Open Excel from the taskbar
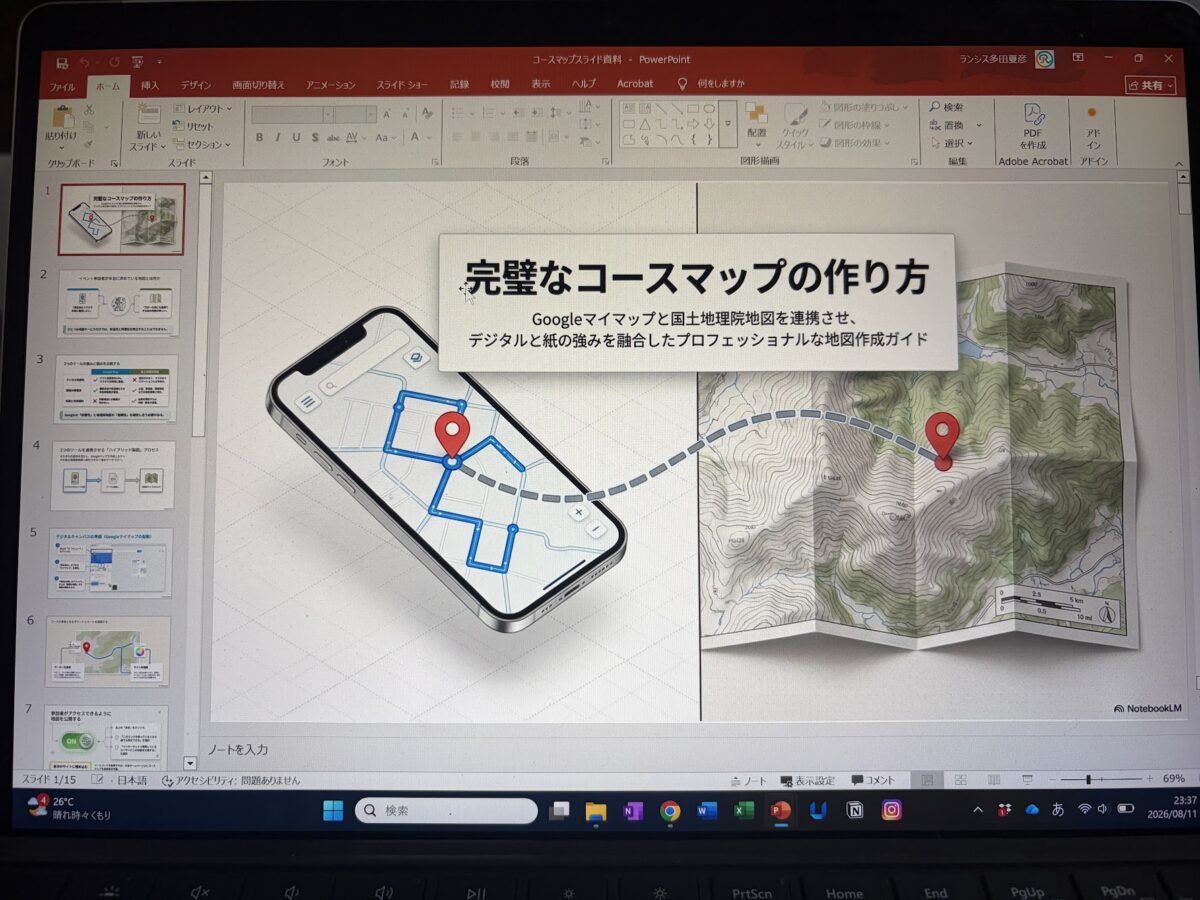Screen dimensions: 1200x900 (743, 811)
